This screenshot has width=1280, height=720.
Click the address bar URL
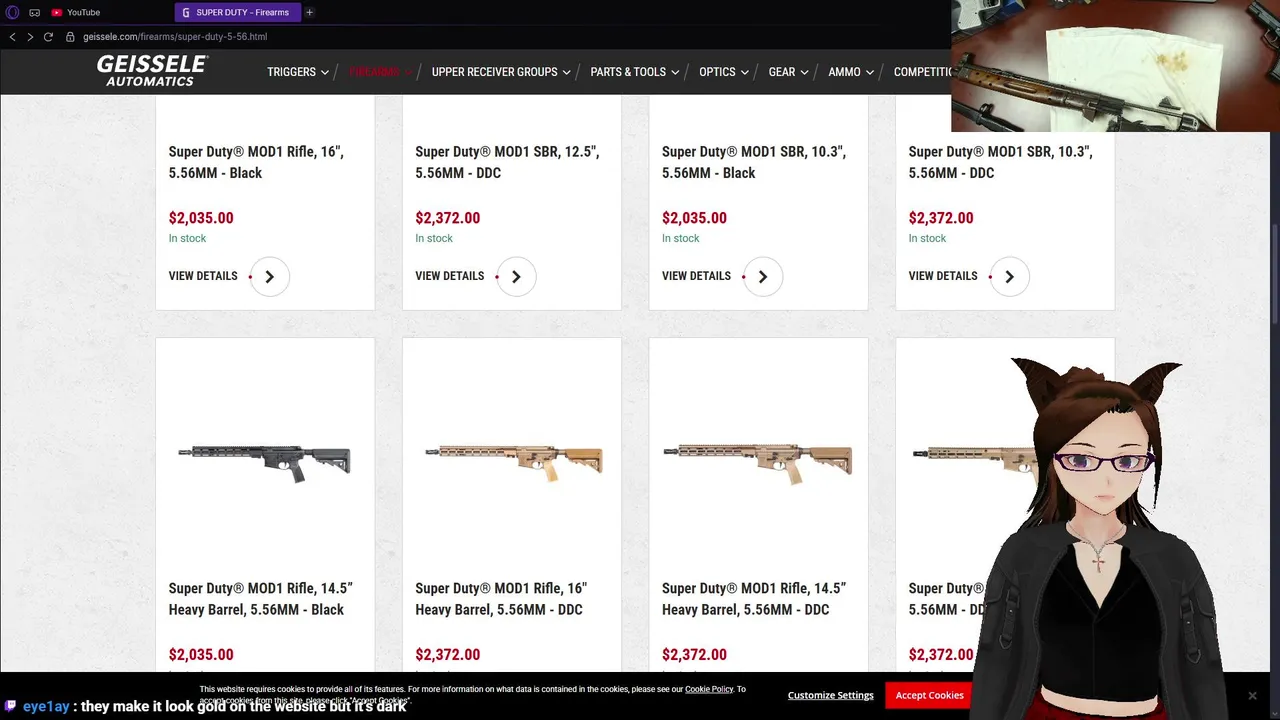click(x=175, y=37)
